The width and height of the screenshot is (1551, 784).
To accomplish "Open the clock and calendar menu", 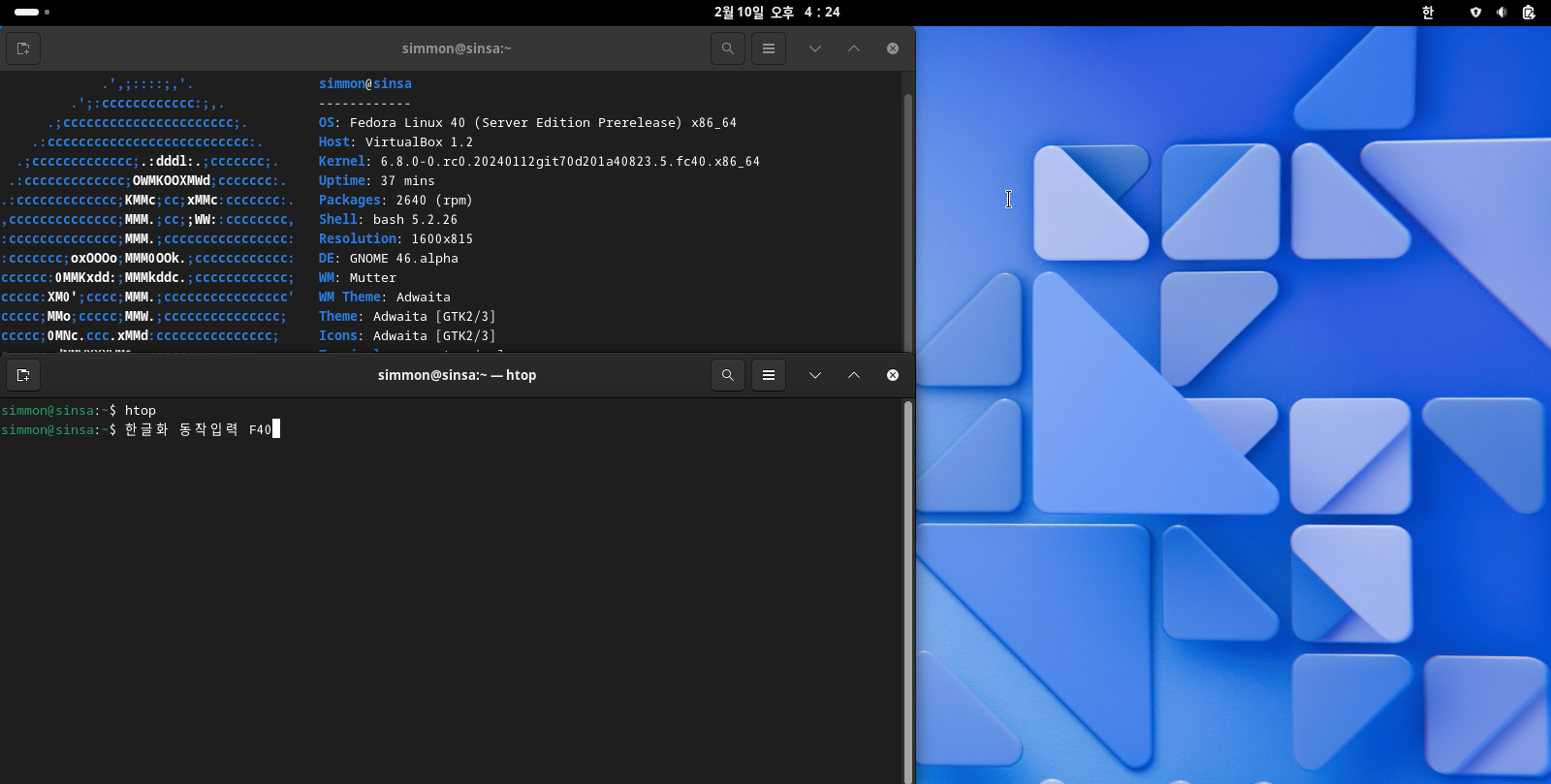I will click(776, 12).
